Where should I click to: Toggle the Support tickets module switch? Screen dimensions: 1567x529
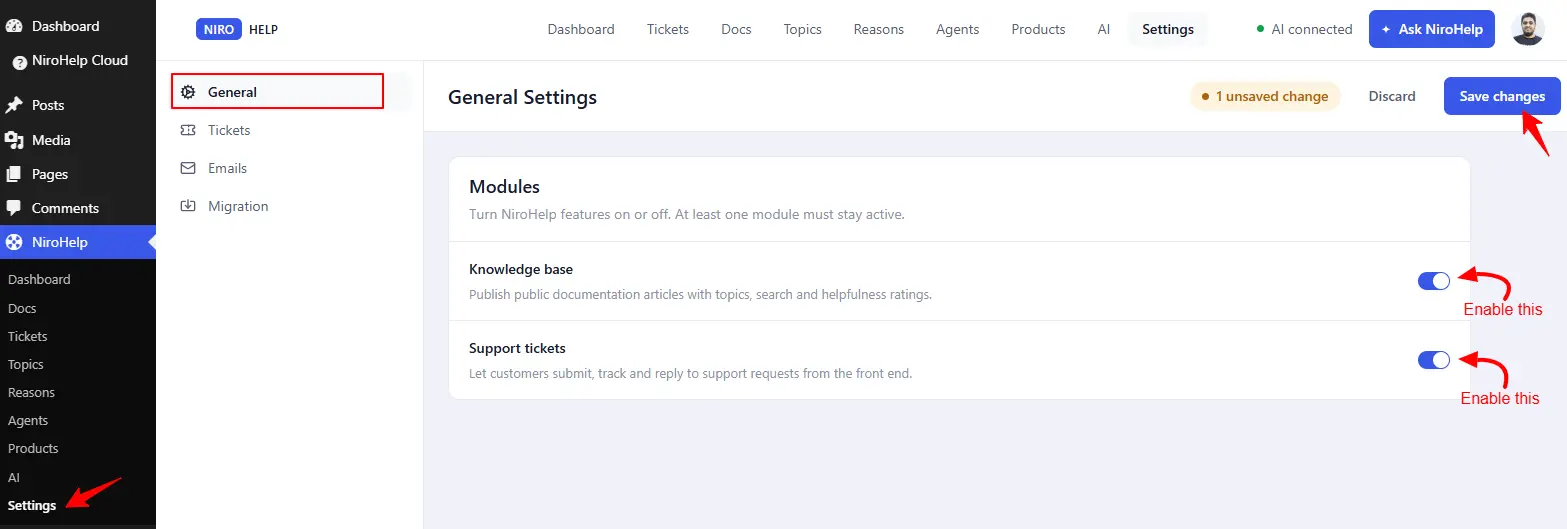(x=1434, y=360)
